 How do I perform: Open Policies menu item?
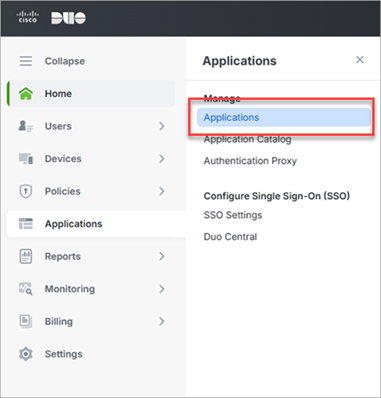[91, 191]
